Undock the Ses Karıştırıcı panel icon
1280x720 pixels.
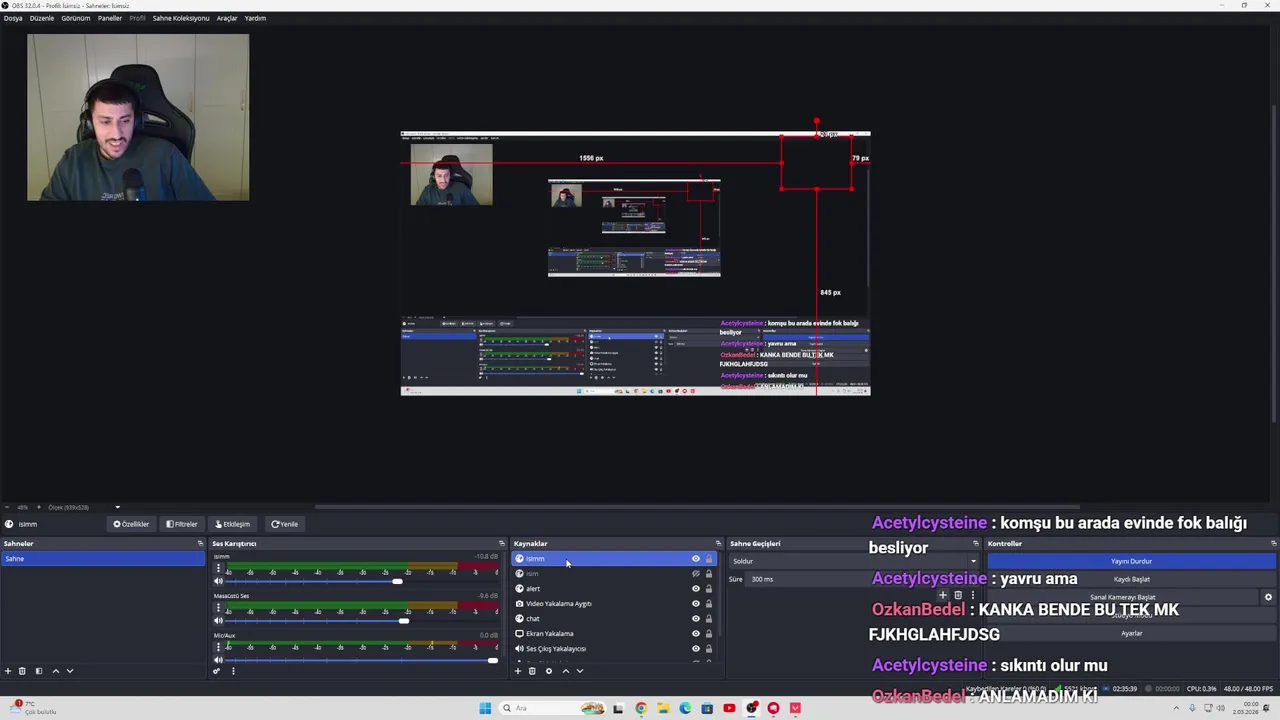coord(501,544)
